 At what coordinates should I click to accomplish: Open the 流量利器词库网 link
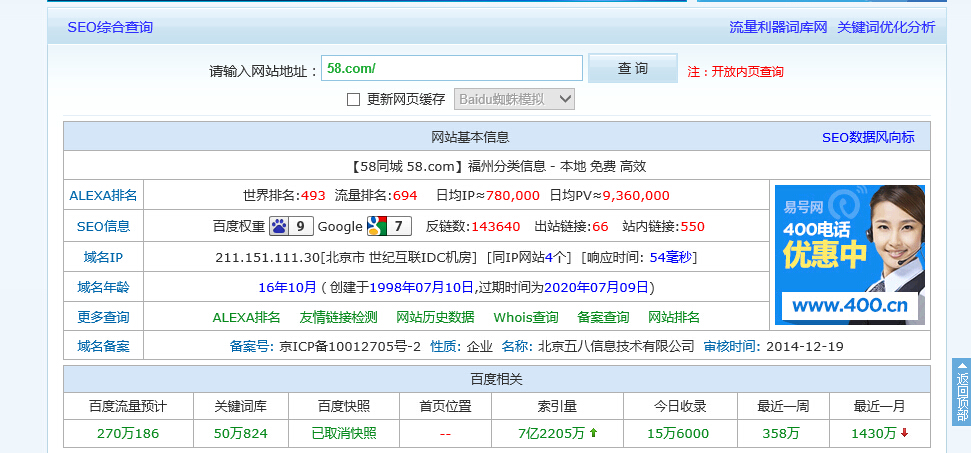778,27
